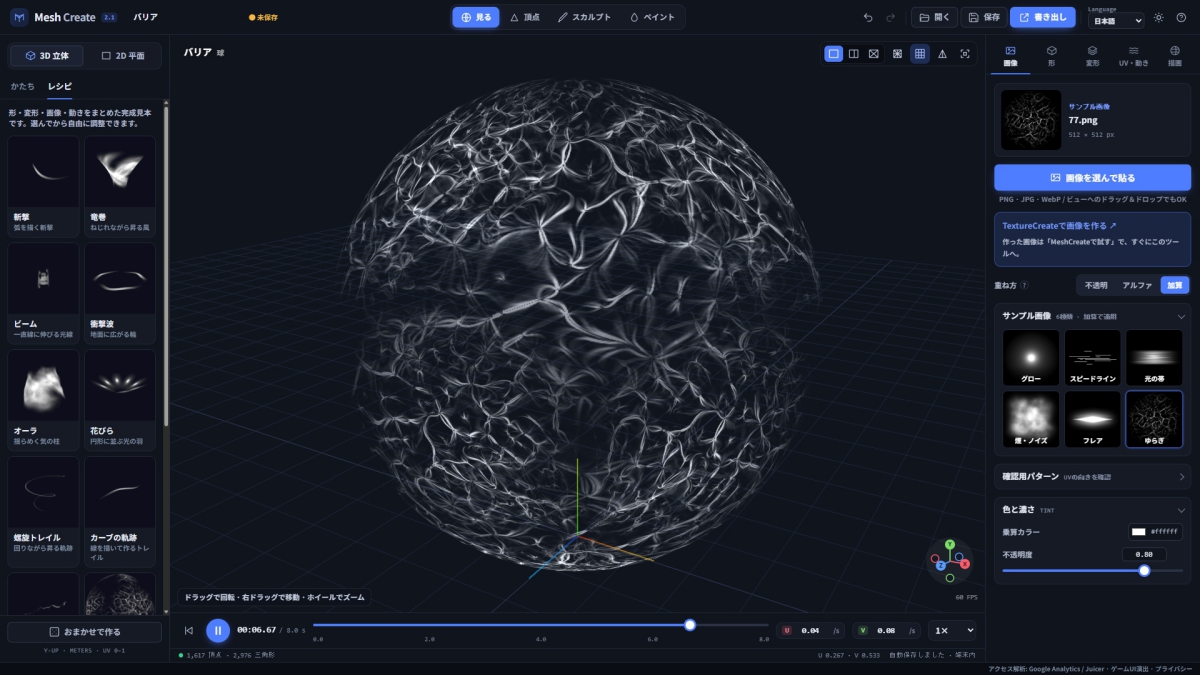Open the help question mark icon
Viewport: 1200px width, 675px height.
click(1181, 17)
